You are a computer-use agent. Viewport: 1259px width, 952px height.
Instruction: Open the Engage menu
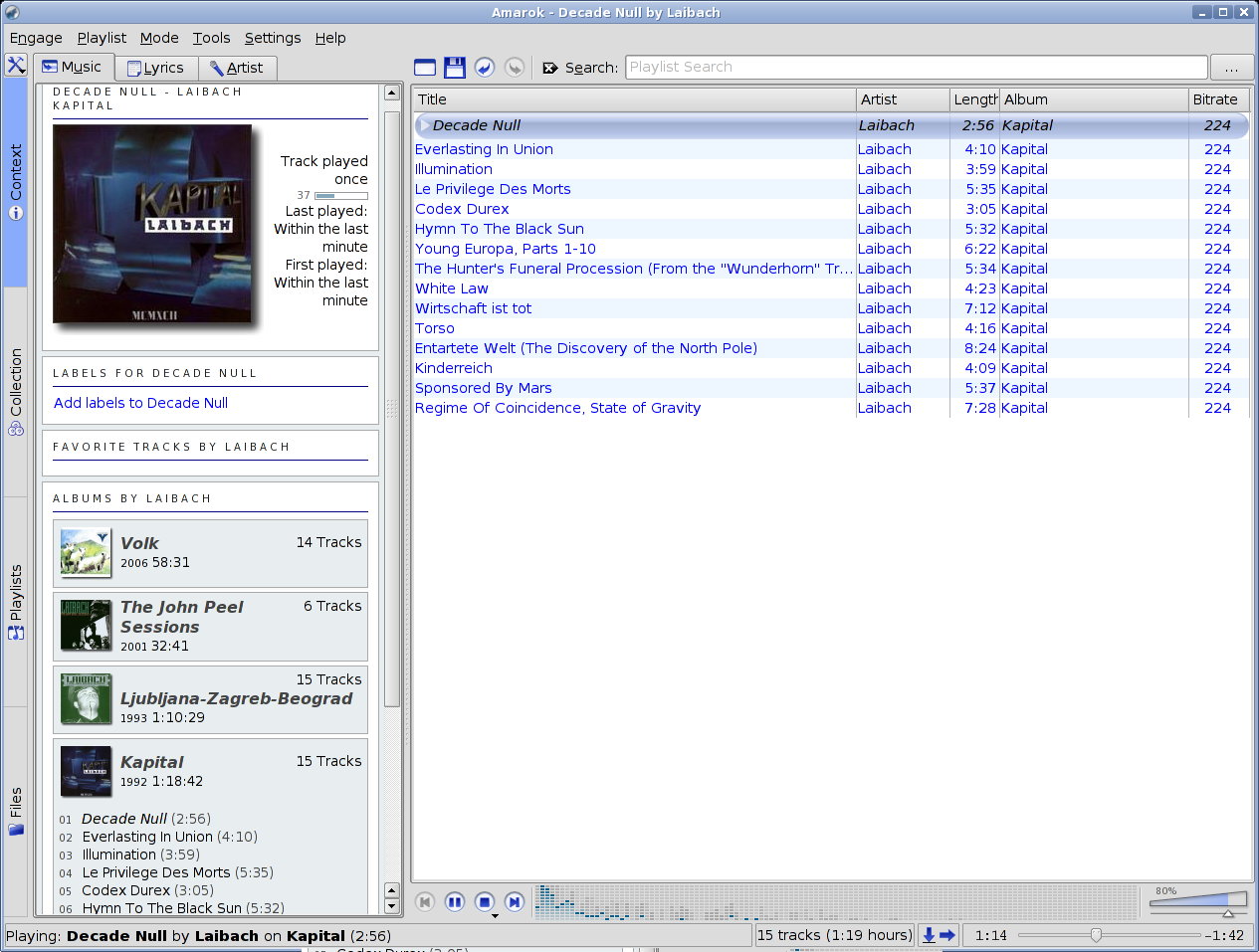[x=36, y=38]
